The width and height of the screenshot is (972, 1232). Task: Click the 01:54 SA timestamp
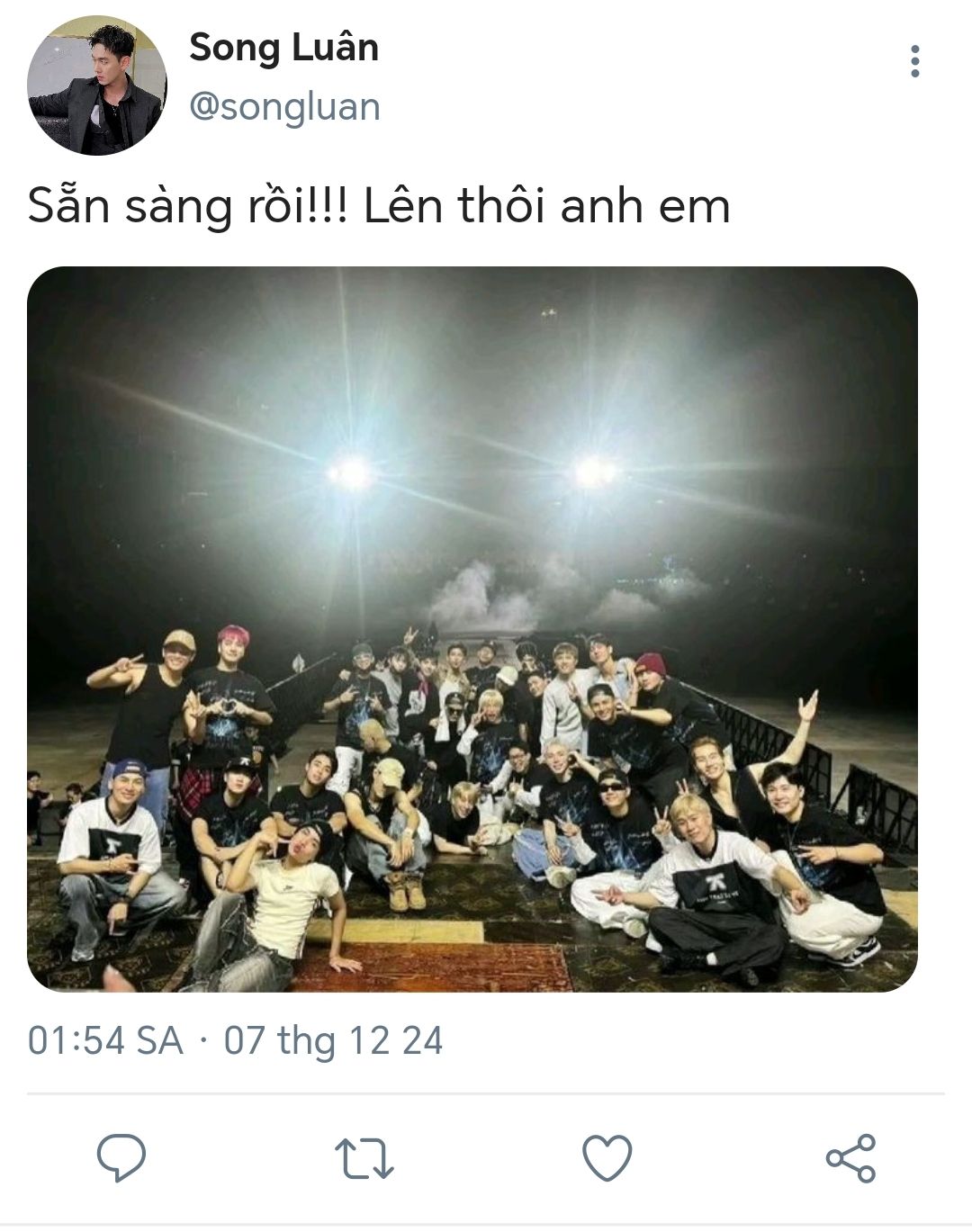click(105, 1040)
